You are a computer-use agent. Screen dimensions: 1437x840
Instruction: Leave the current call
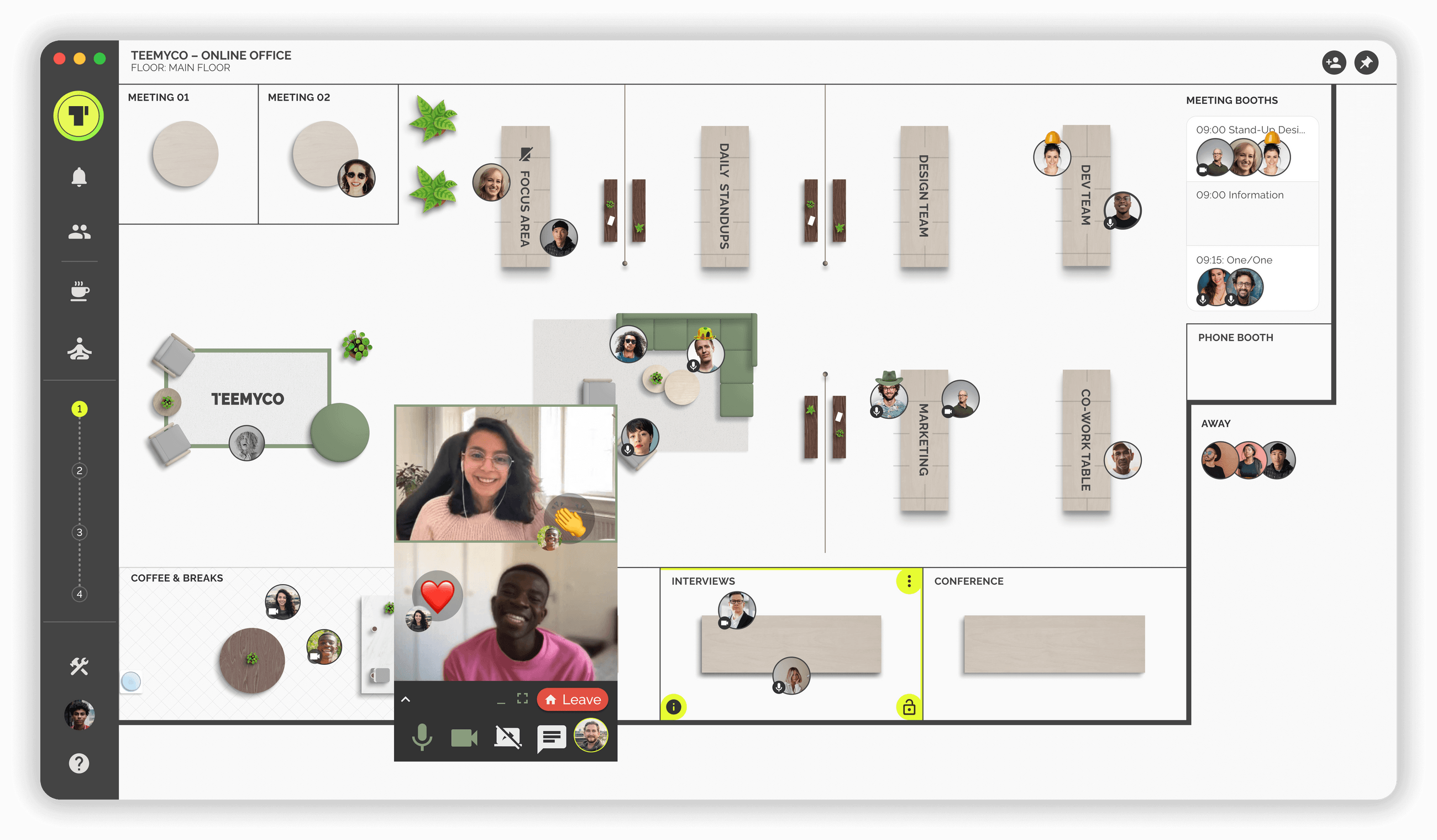tap(572, 699)
